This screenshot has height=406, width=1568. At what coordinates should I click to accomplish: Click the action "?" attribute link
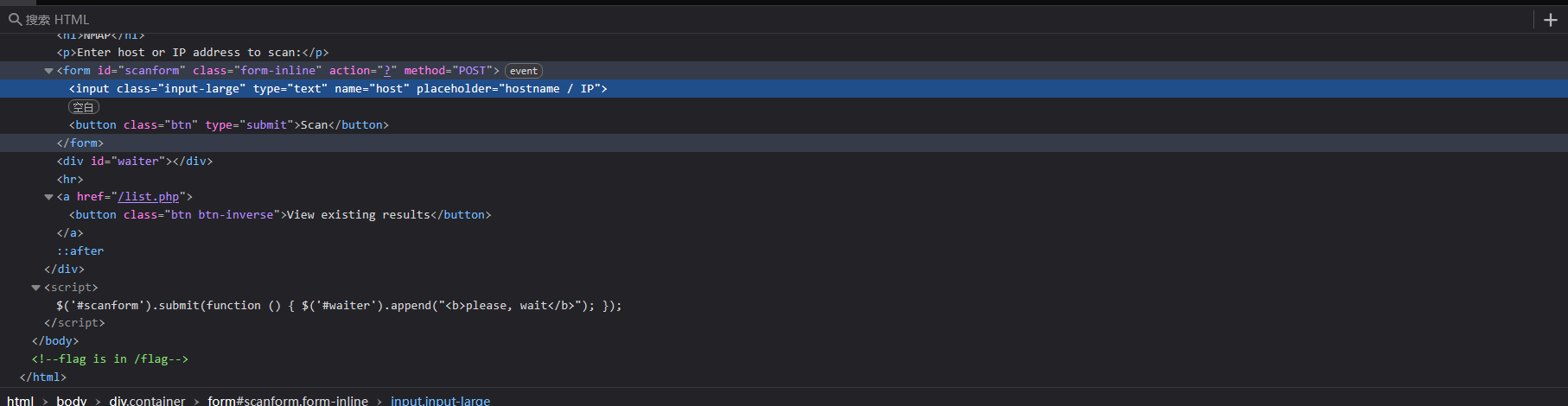click(x=387, y=71)
